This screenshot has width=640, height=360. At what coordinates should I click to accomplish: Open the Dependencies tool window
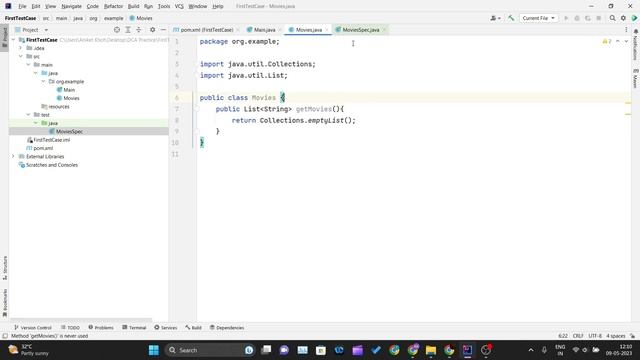227,327
